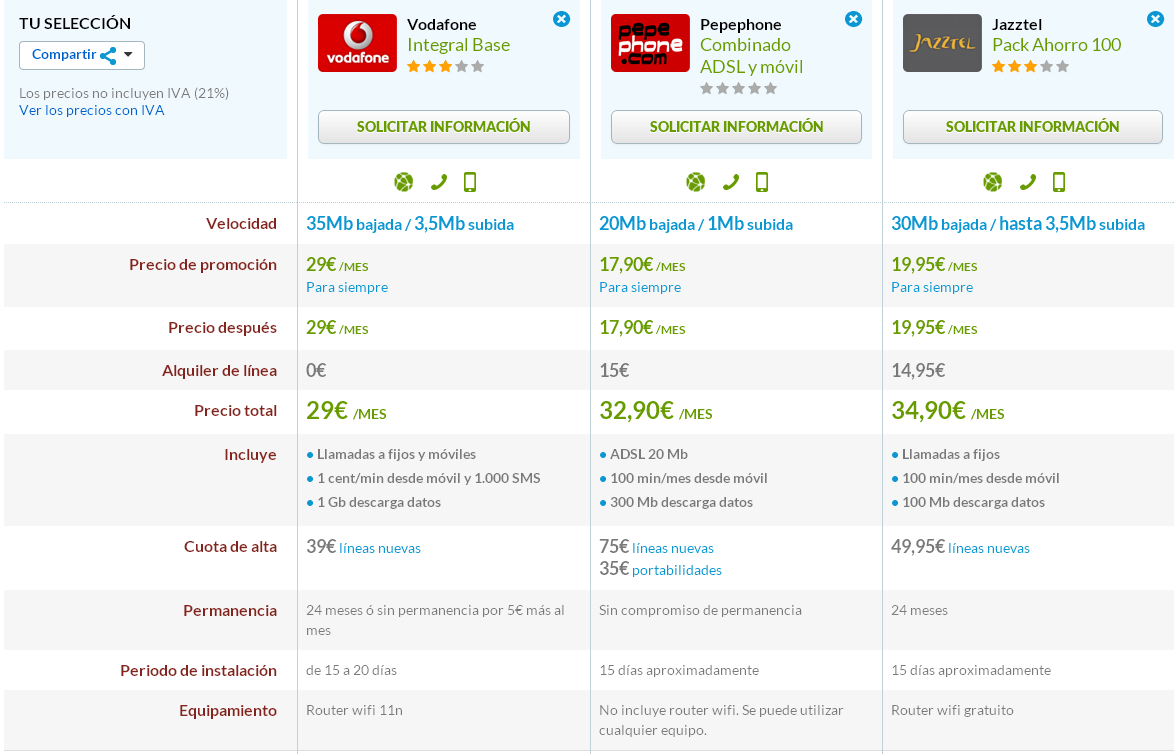Remove Jazztel from the comparison
This screenshot has height=754, width=1174.
1155,19
